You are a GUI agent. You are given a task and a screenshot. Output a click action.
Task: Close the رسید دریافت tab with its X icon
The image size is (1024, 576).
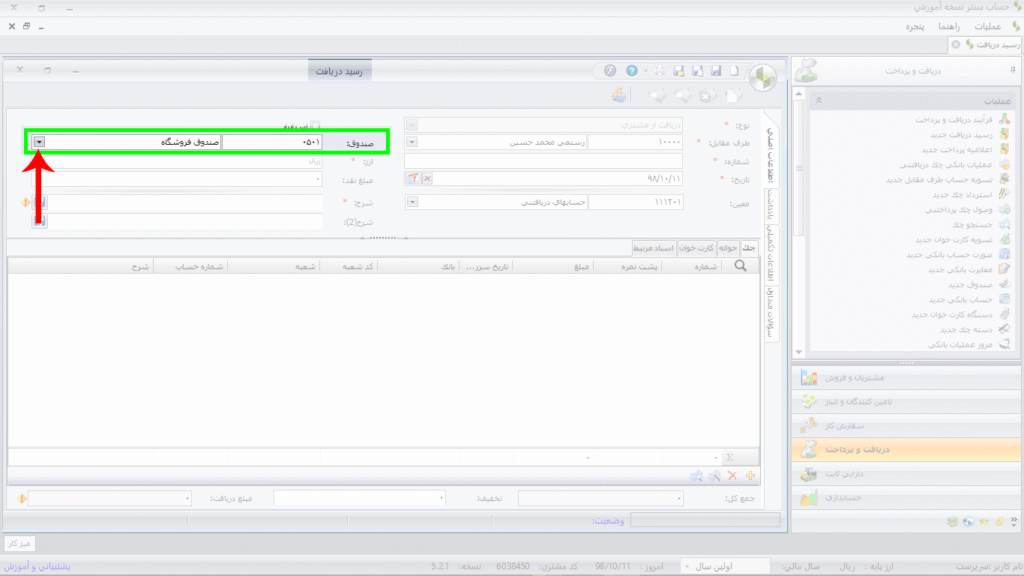pyautogui.click(x=955, y=44)
